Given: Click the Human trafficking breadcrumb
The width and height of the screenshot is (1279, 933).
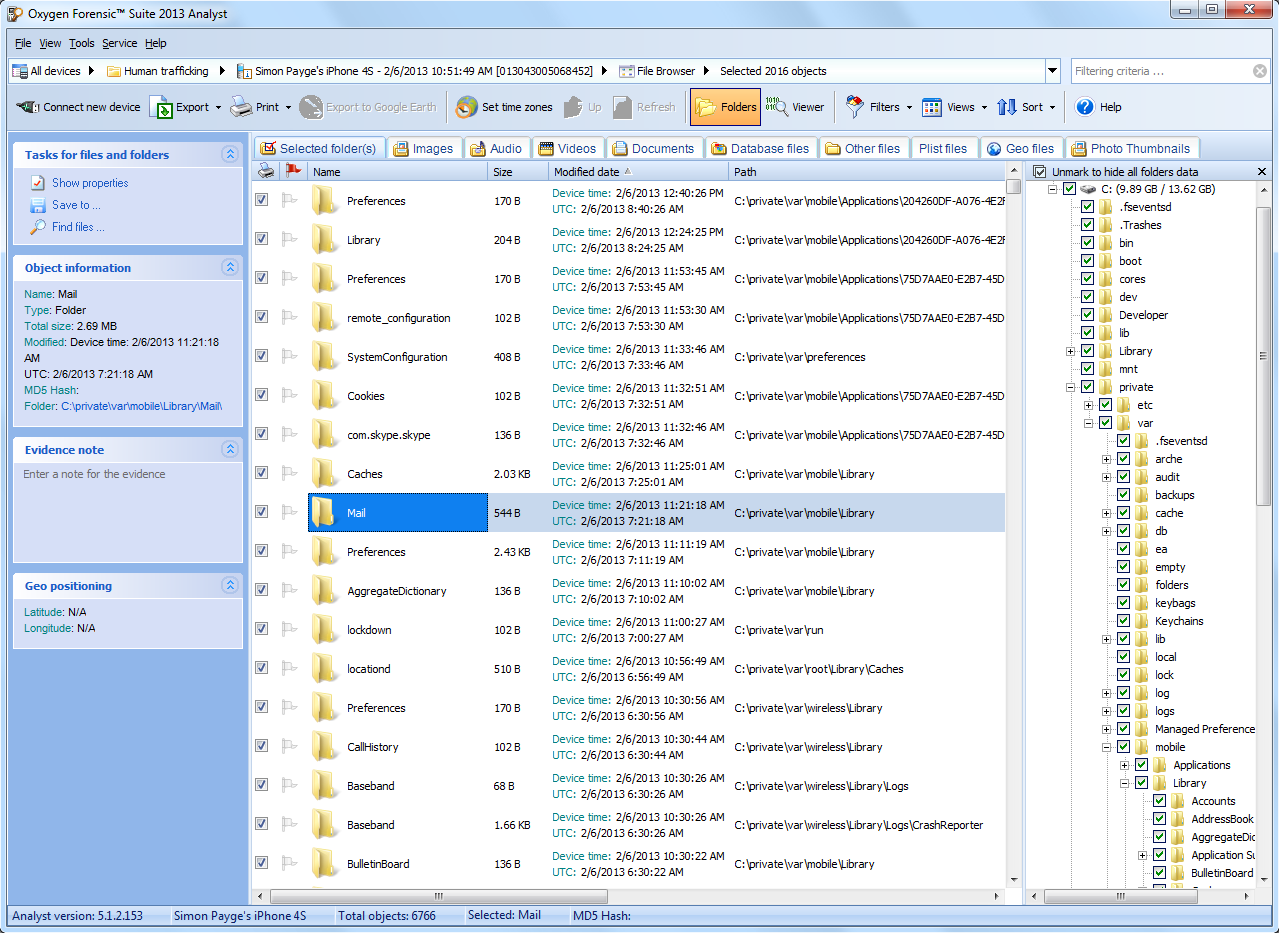Looking at the screenshot, I should coord(158,71).
